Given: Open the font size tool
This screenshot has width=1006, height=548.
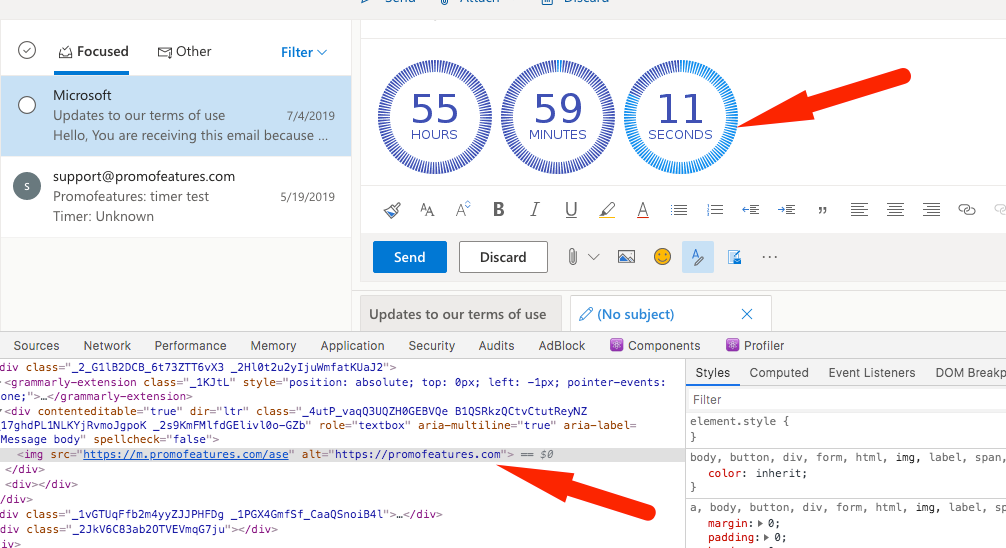Looking at the screenshot, I should (x=427, y=210).
